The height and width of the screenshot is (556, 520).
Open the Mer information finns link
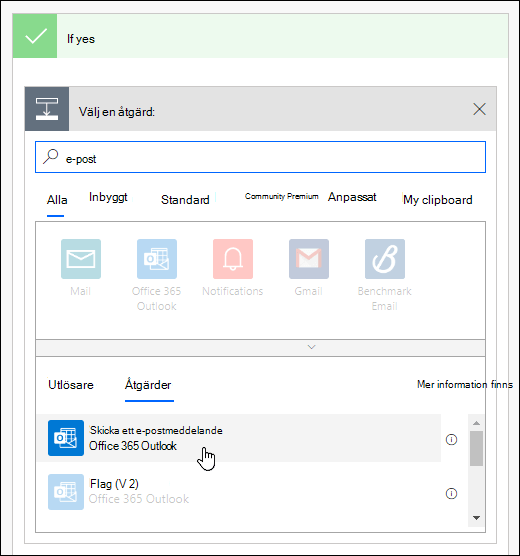465,384
